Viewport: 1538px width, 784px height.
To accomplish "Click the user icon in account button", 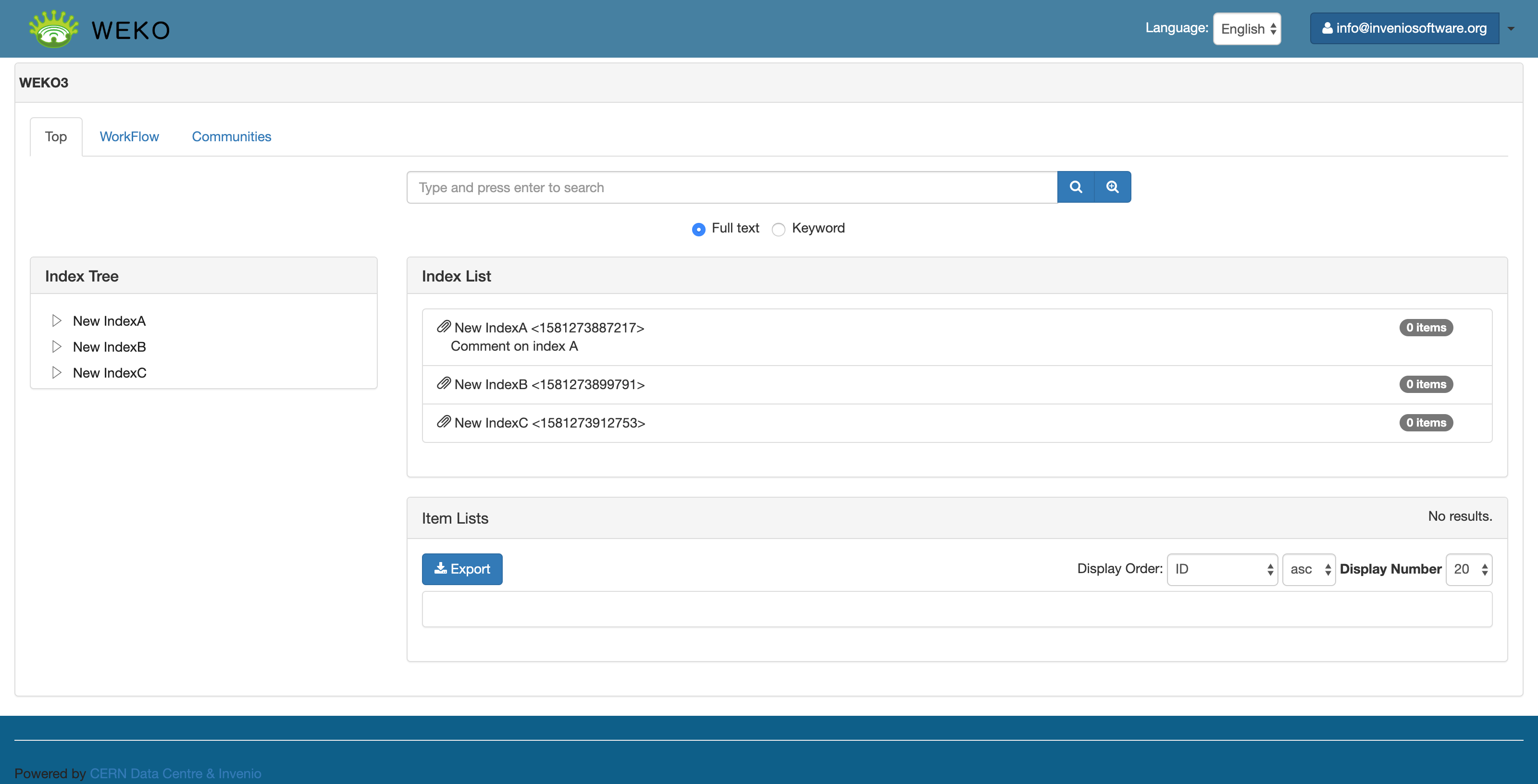I will [1327, 29].
